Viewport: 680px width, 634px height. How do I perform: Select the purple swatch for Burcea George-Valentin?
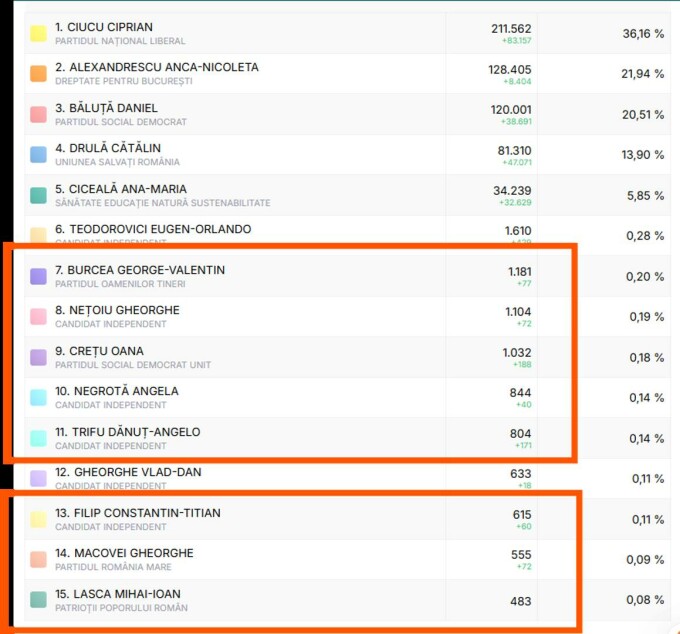[x=38, y=276]
